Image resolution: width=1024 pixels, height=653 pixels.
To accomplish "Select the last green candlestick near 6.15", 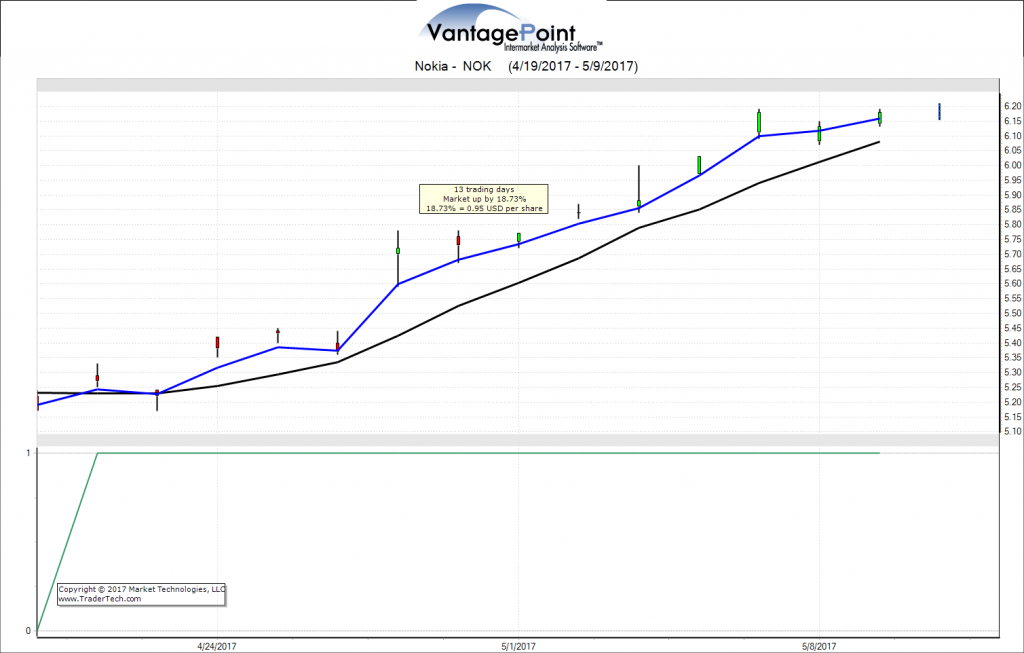I will [880, 118].
